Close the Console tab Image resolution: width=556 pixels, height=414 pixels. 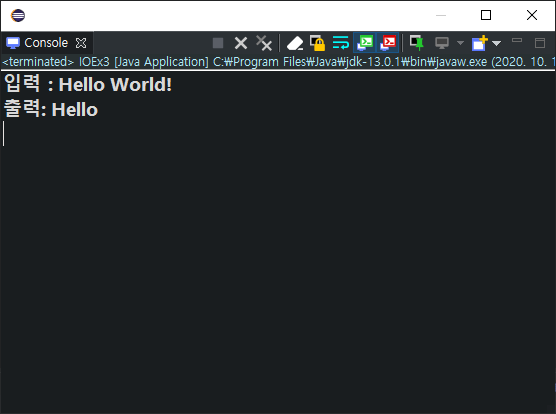click(x=81, y=43)
